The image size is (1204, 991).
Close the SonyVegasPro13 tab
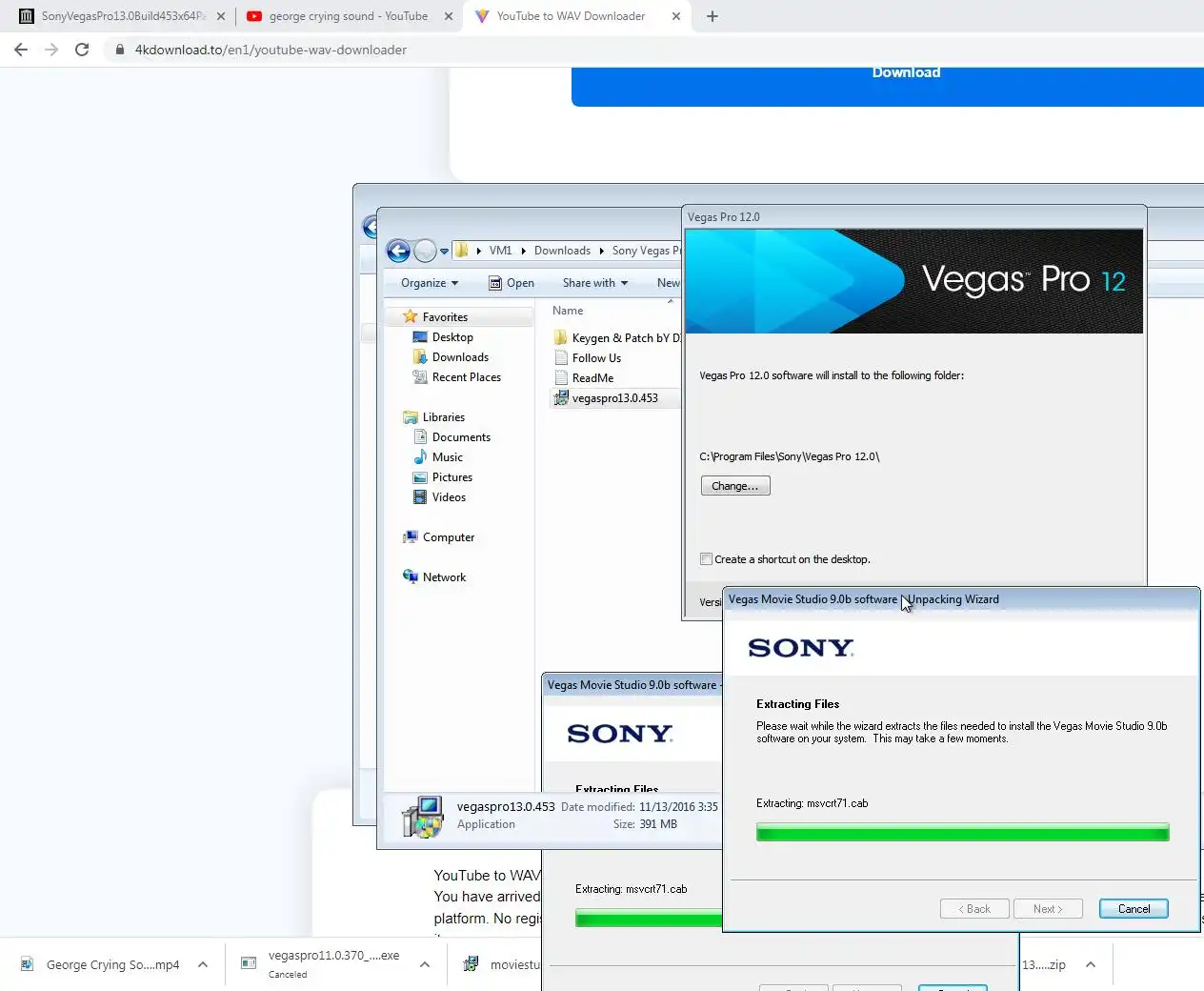coord(221,16)
